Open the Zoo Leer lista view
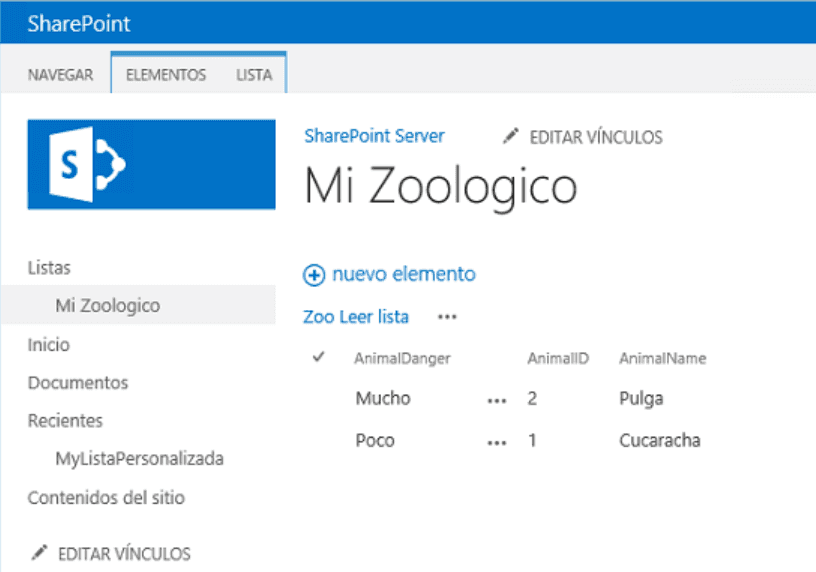Viewport: 816px width, 572px height. pos(356,316)
